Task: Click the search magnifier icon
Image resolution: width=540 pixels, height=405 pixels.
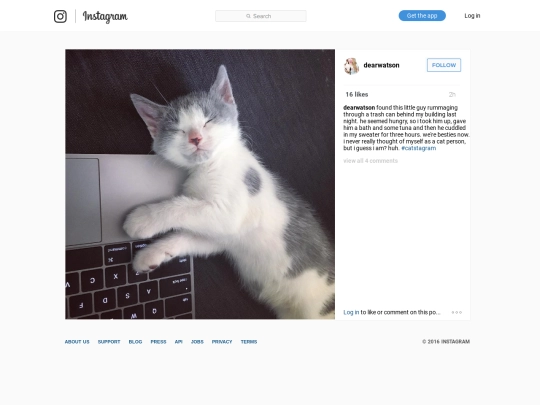Action: pos(248,16)
